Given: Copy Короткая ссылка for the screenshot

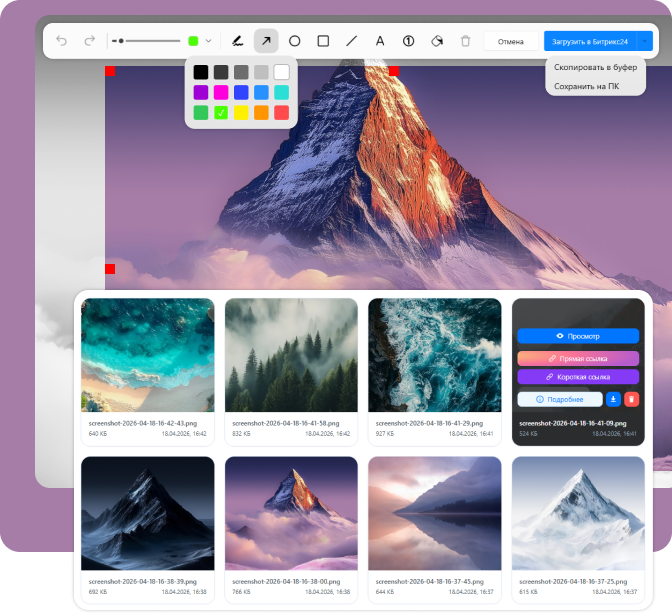Looking at the screenshot, I should [x=578, y=377].
